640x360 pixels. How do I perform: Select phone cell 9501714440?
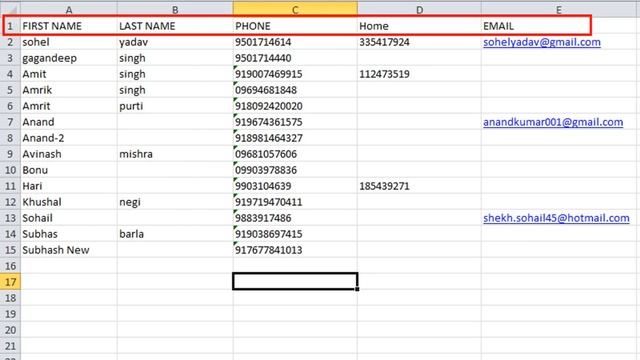tap(295, 58)
